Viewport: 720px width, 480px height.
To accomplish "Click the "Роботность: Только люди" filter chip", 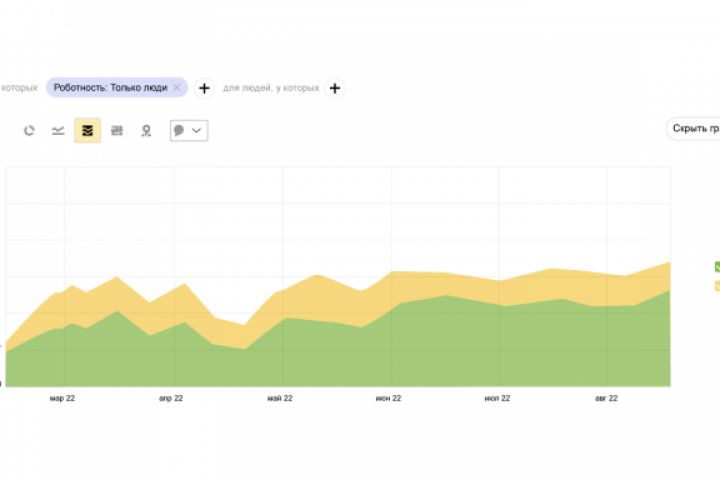I will 110,88.
